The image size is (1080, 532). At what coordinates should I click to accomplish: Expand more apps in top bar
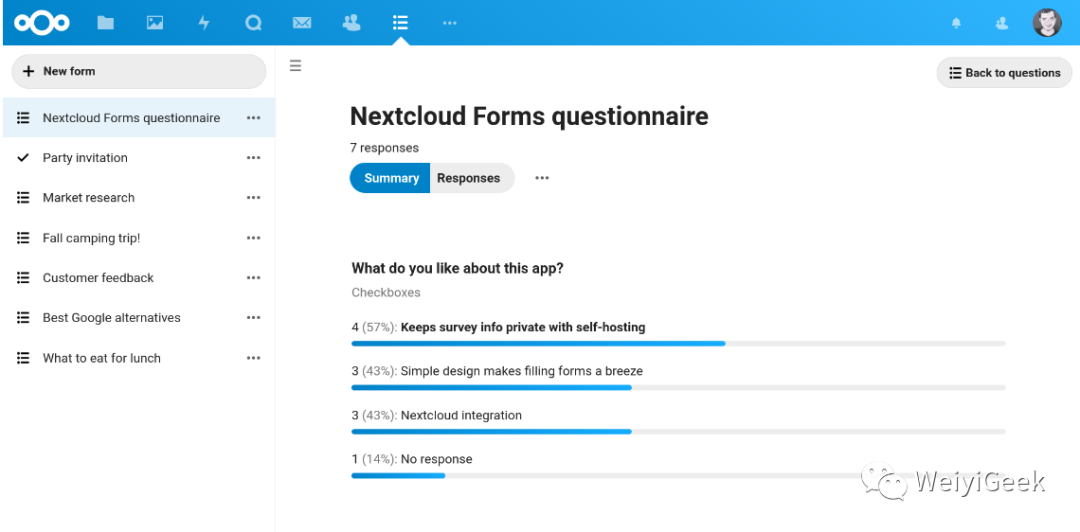tap(449, 22)
